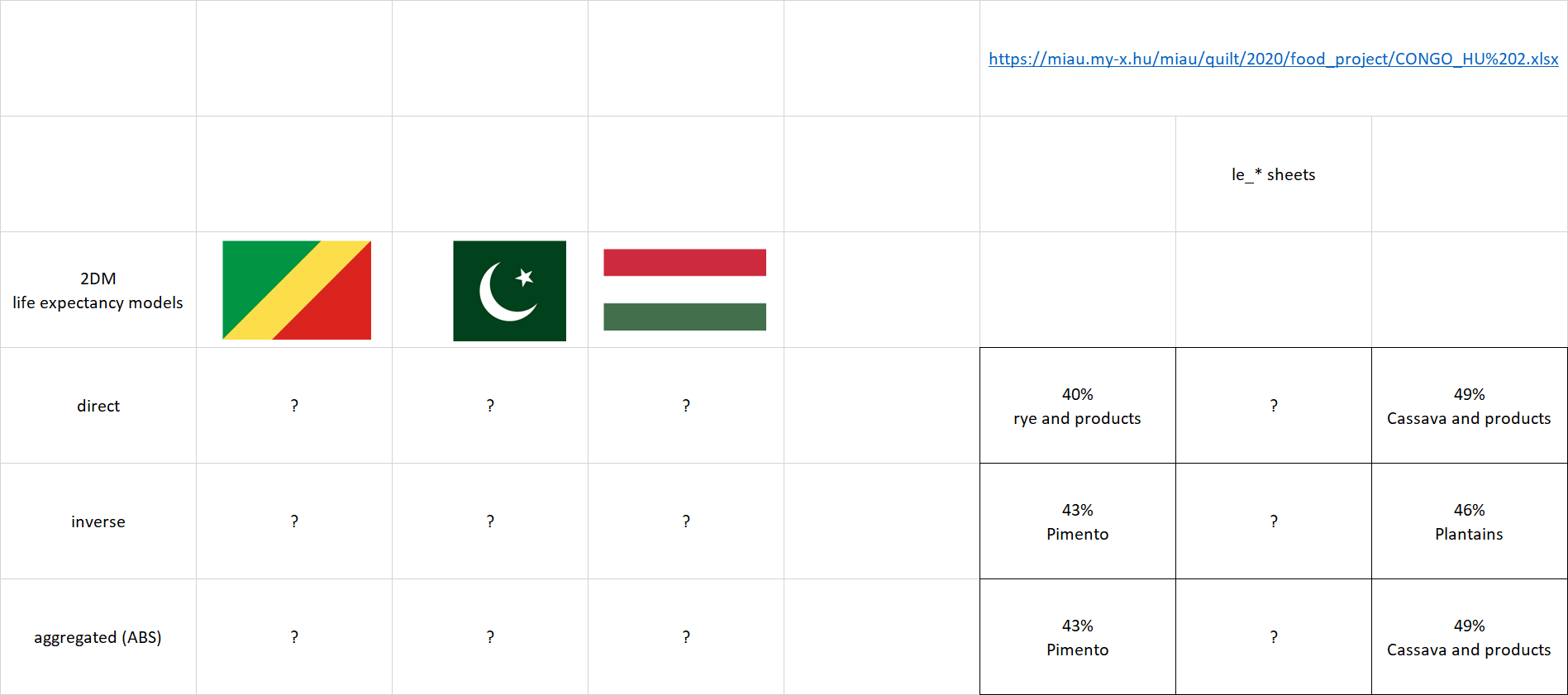1568x695 pixels.
Task: Select the question mark under the Pakistan flag in the inverse row
Action: coord(490,521)
